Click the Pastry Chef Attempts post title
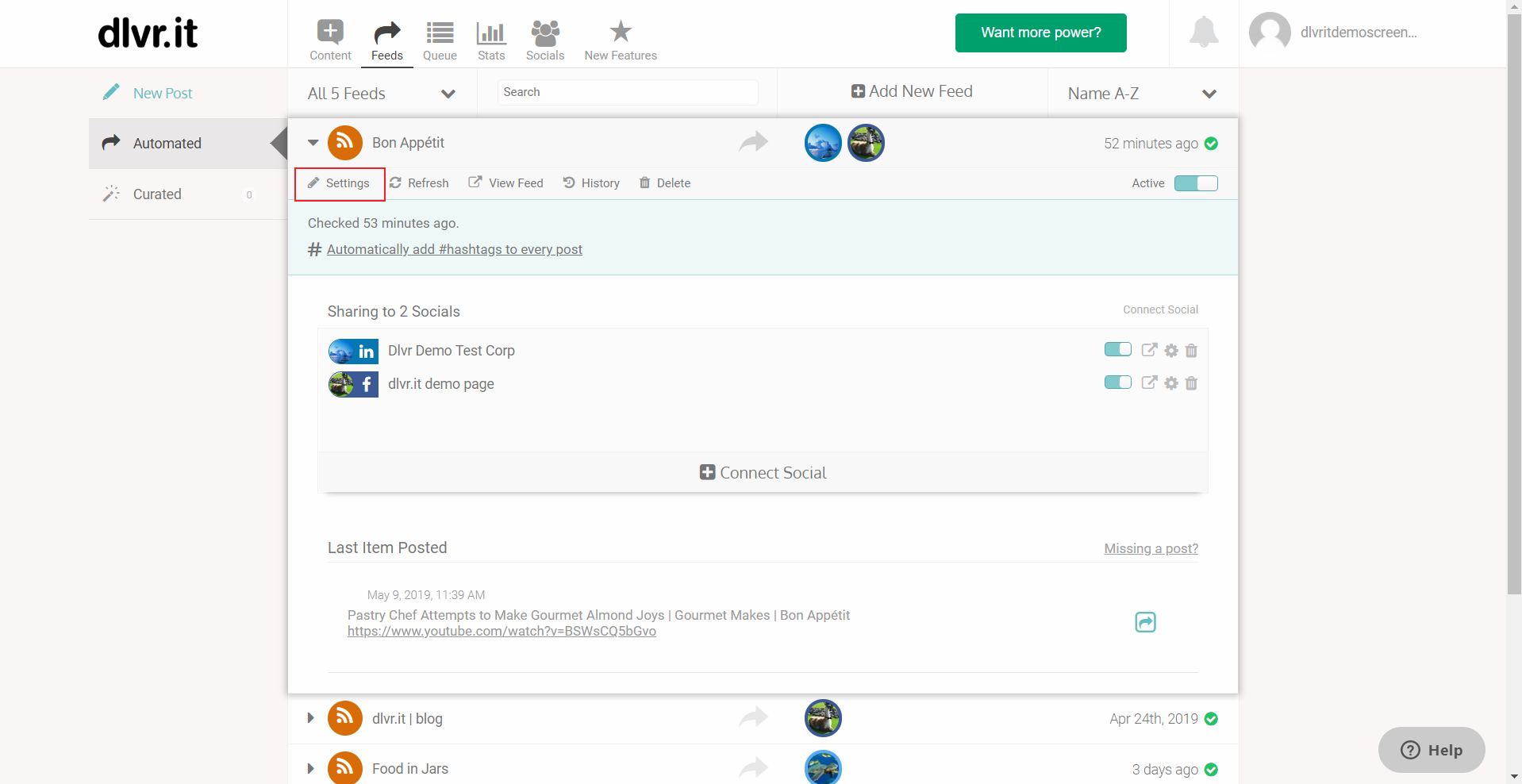The image size is (1522, 784). pos(598,615)
